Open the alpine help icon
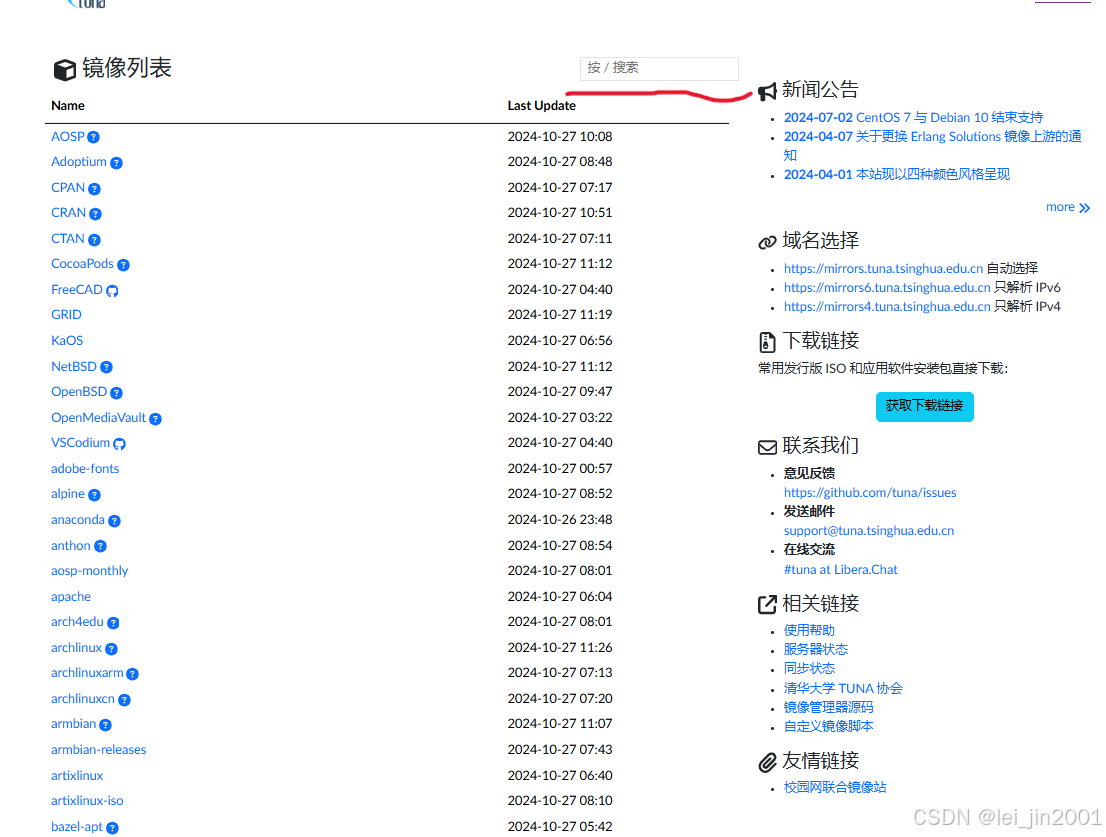1106x837 pixels. [95, 495]
